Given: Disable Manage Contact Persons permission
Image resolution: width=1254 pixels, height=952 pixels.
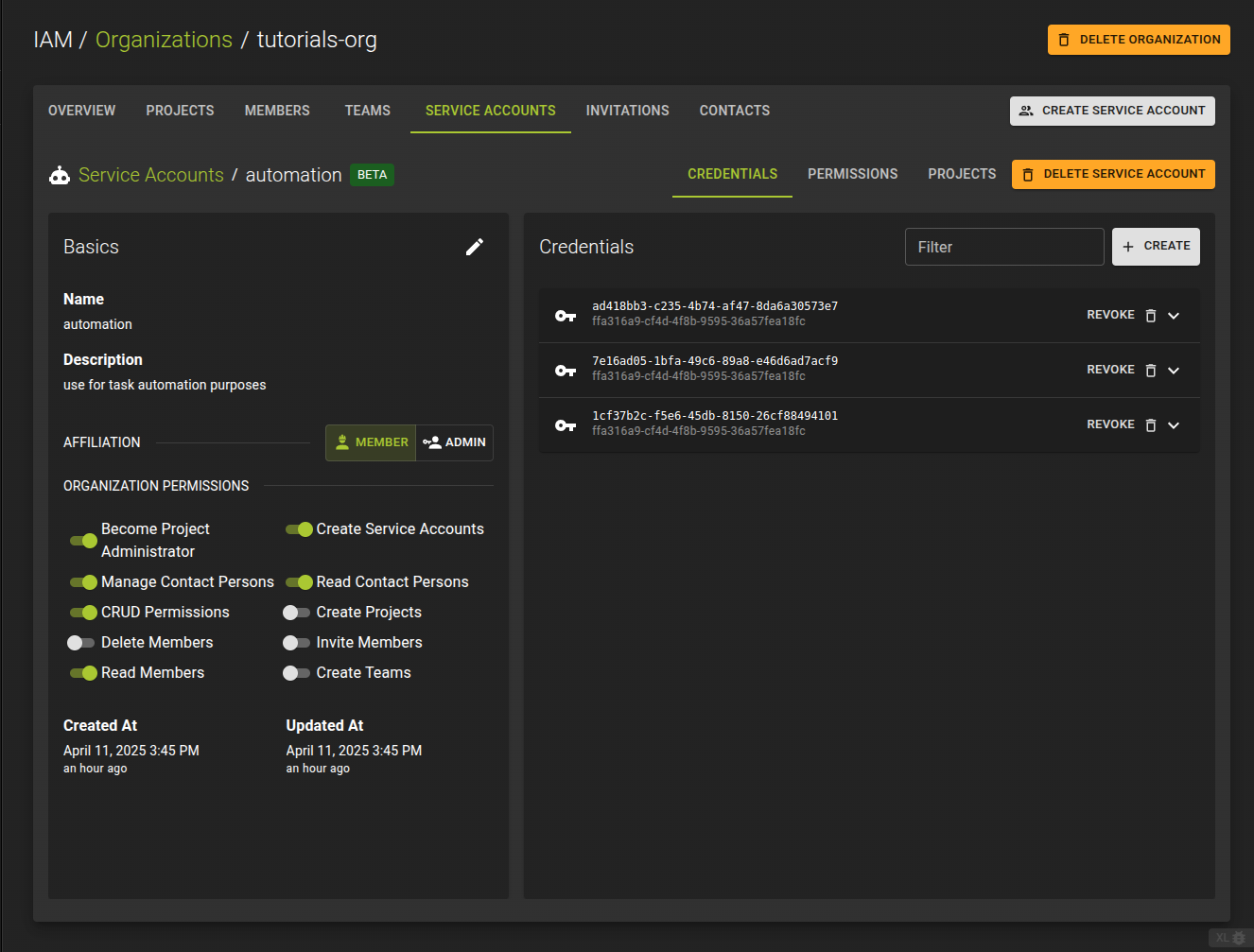Looking at the screenshot, I should coord(83,582).
